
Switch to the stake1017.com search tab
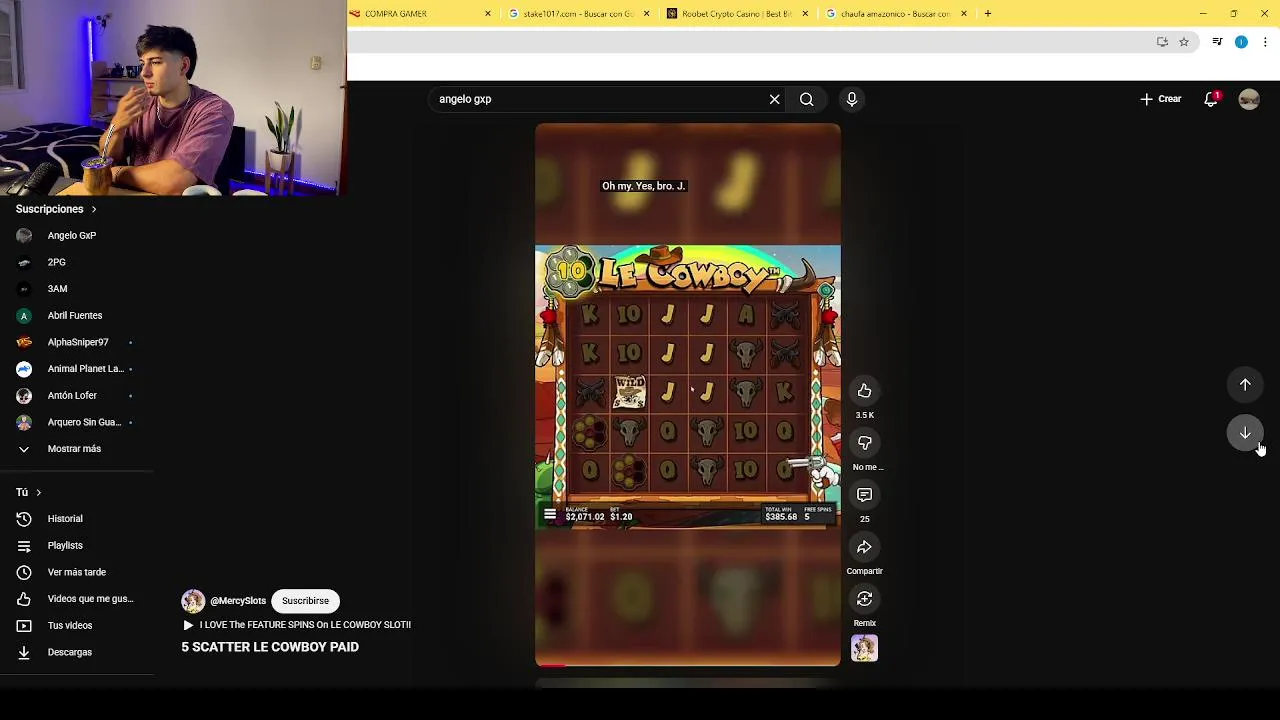tap(580, 14)
